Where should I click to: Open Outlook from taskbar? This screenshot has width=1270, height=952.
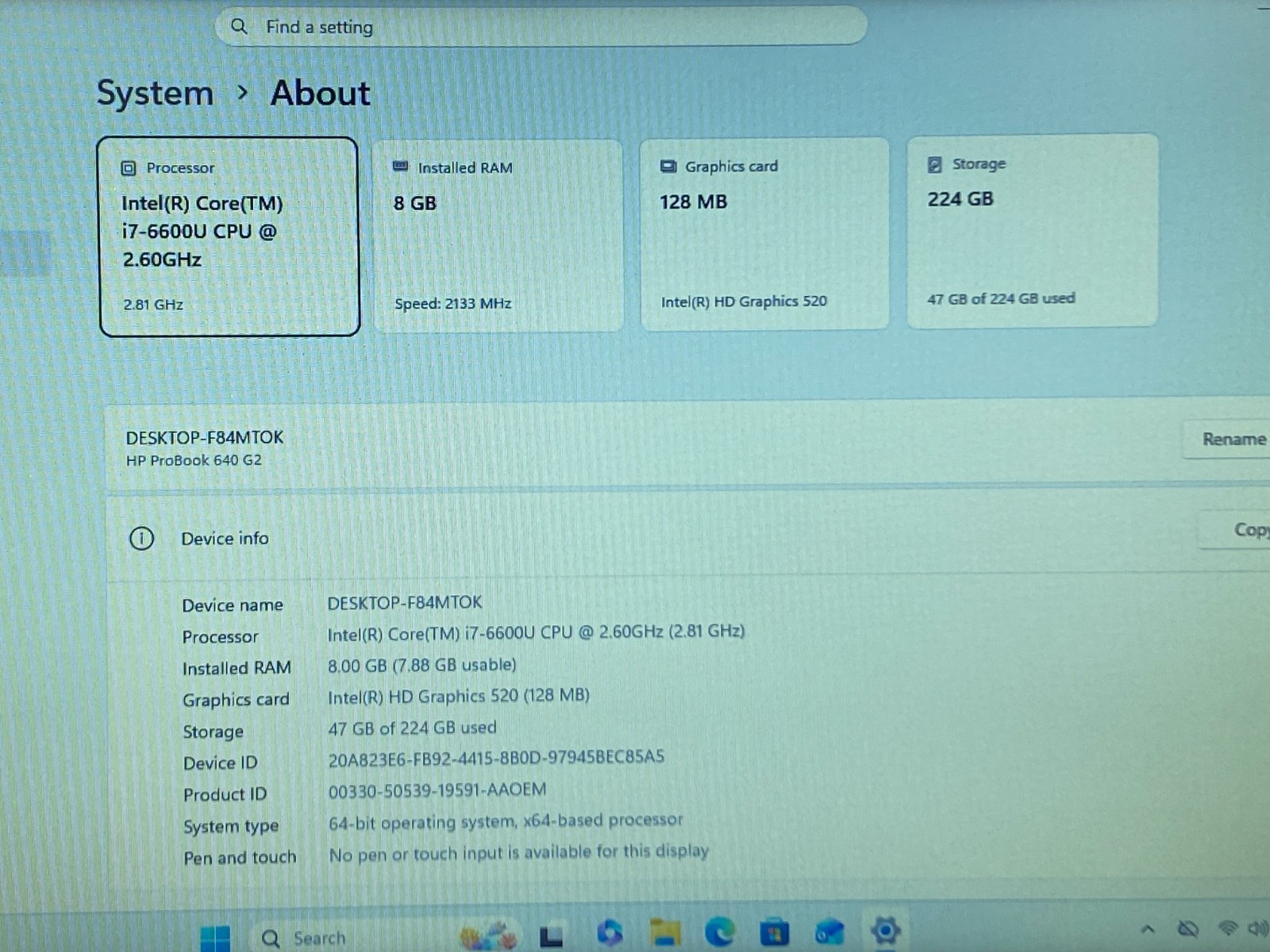click(829, 931)
